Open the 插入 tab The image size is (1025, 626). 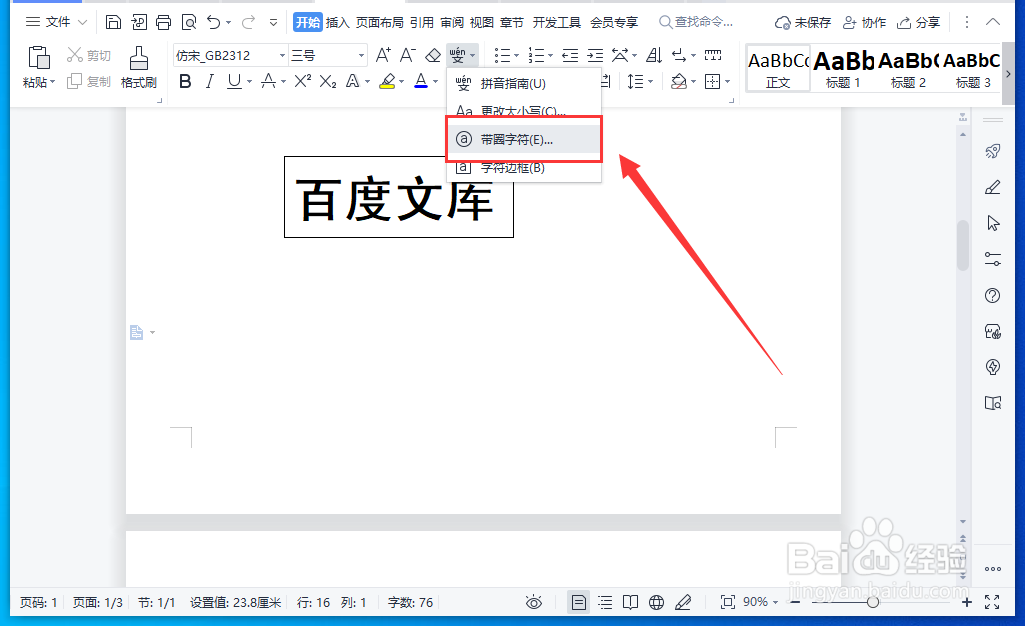pos(337,23)
